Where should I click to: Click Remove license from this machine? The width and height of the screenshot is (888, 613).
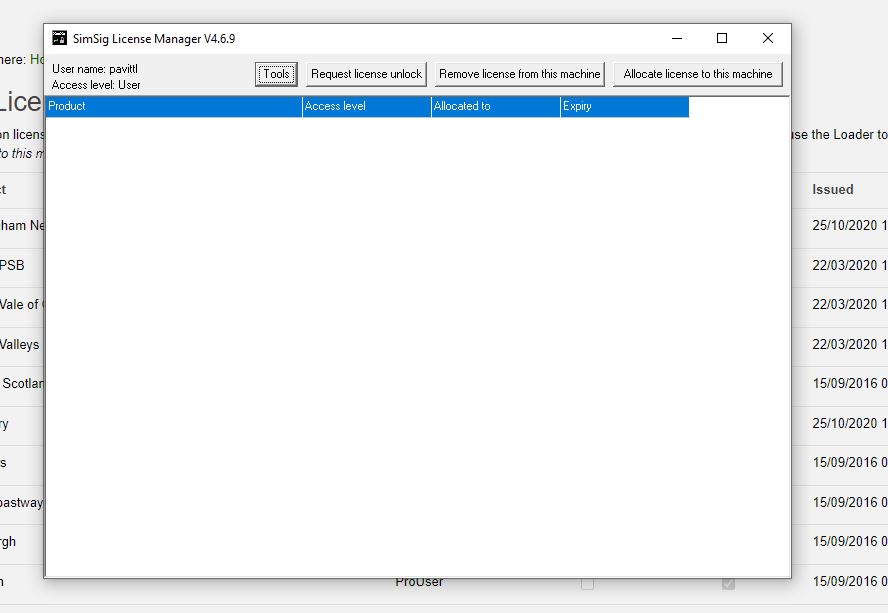click(519, 74)
